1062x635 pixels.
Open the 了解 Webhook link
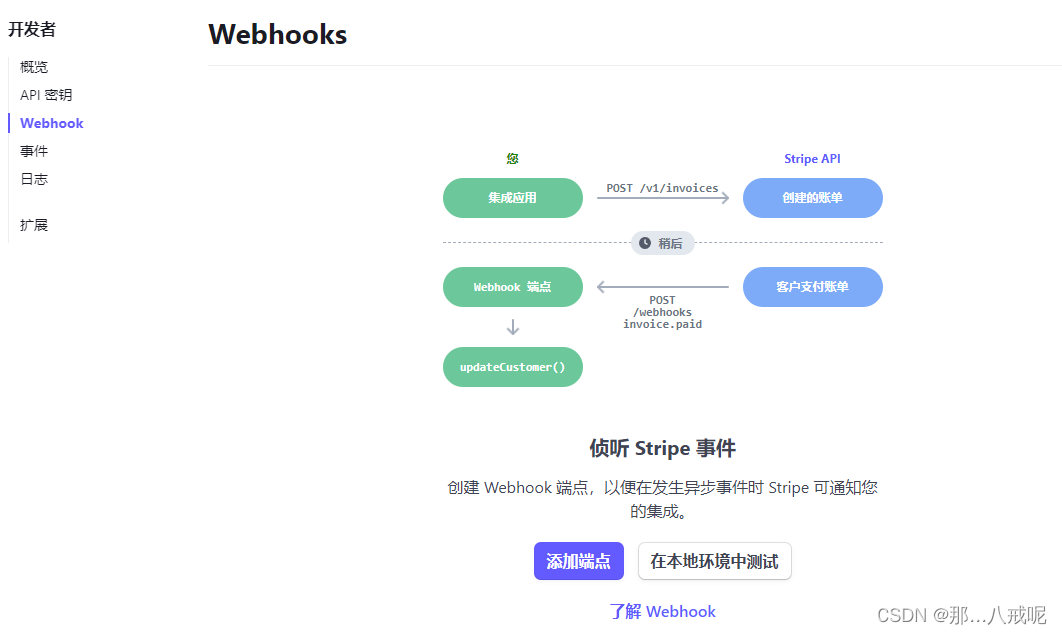pyautogui.click(x=662, y=611)
